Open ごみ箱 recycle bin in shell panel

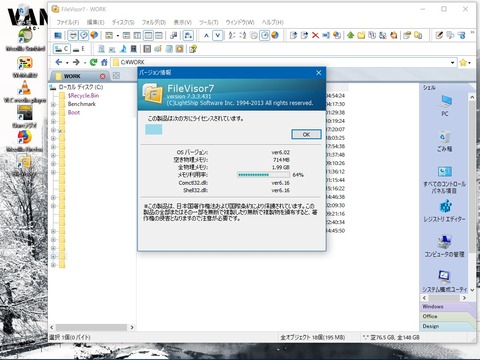[445, 141]
